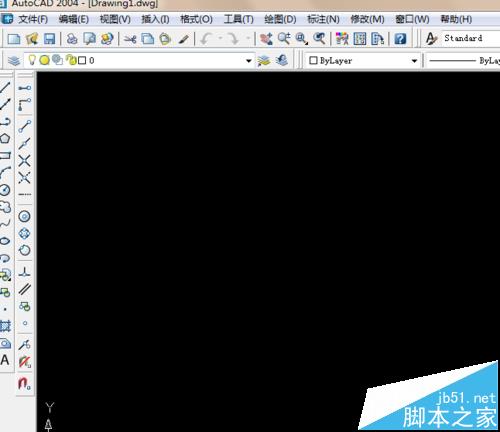Click the Open file folder icon
Image resolution: width=500 pixels, height=432 pixels.
point(32,39)
